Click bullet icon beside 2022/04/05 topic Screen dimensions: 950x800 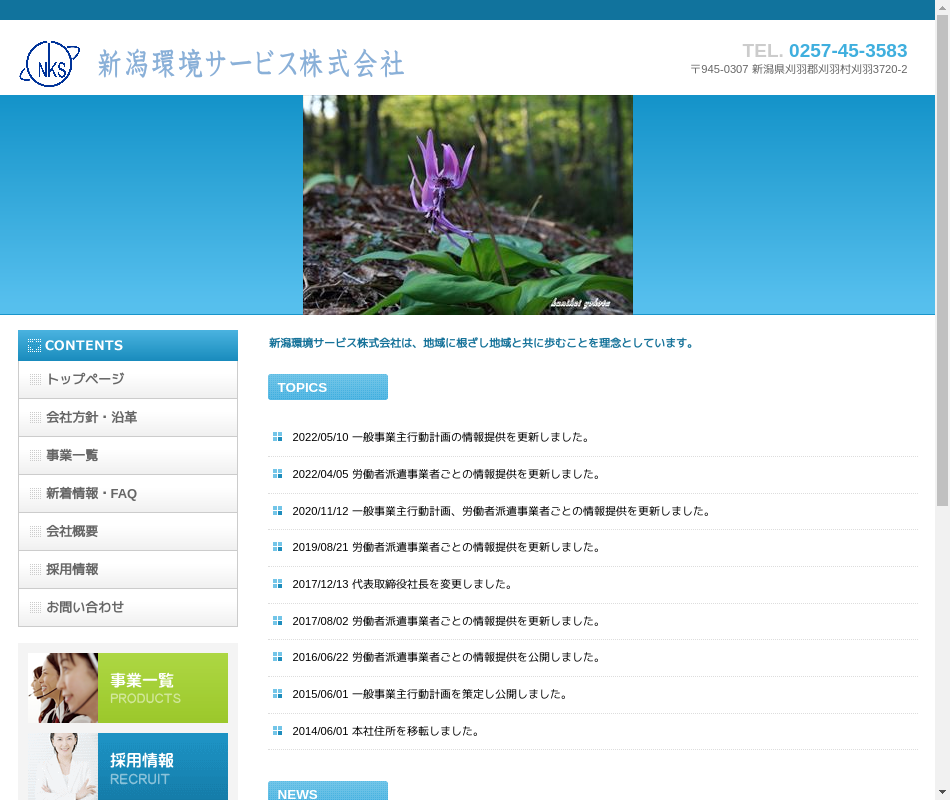278,474
